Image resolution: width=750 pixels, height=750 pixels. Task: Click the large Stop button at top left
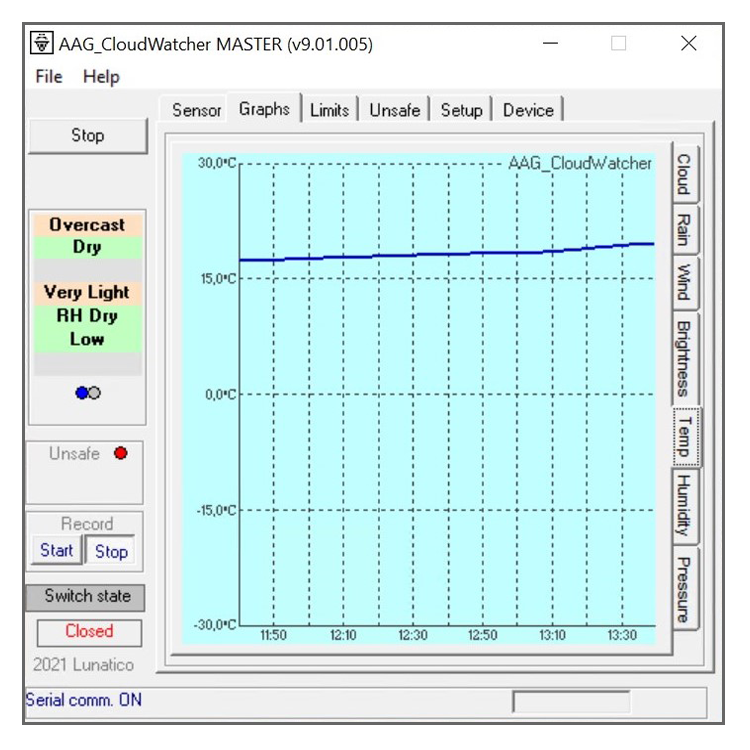[x=88, y=135]
